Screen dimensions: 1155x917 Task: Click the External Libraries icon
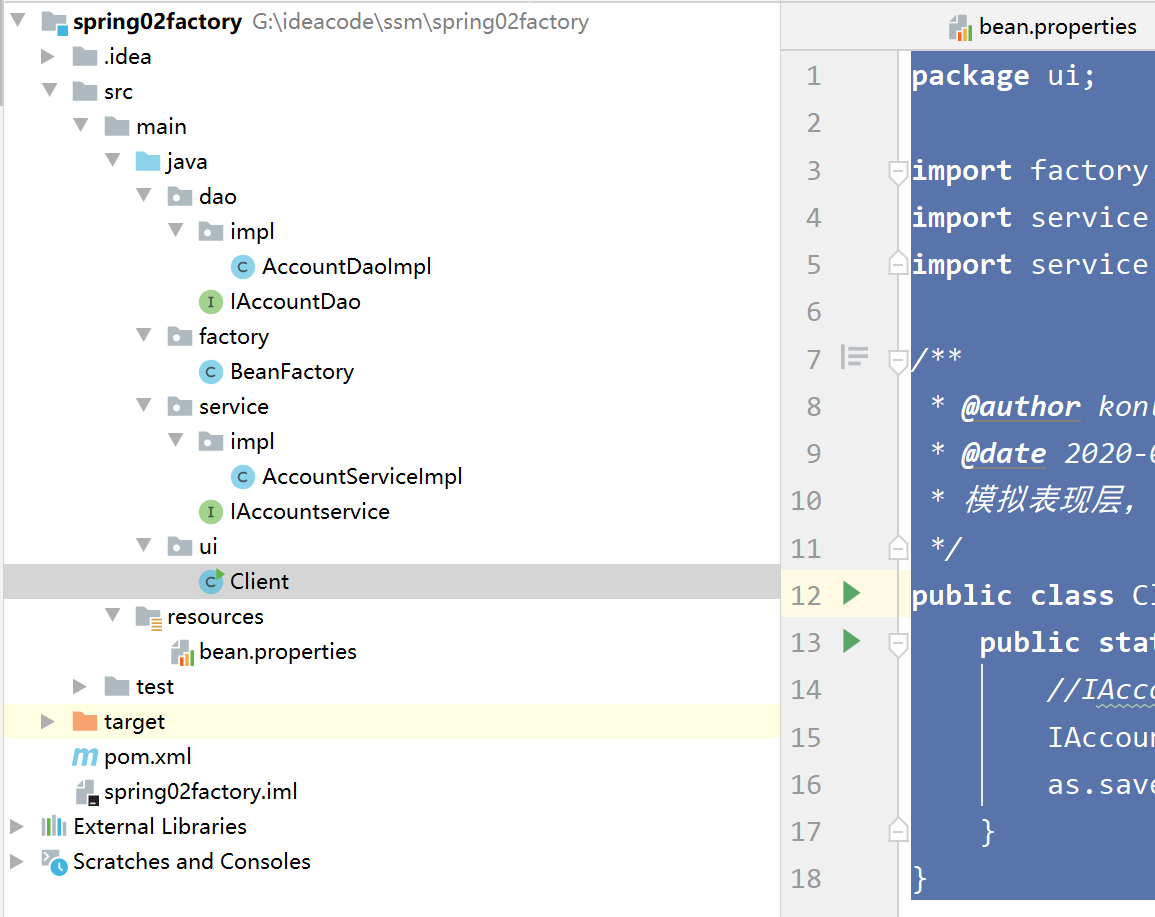pos(53,826)
